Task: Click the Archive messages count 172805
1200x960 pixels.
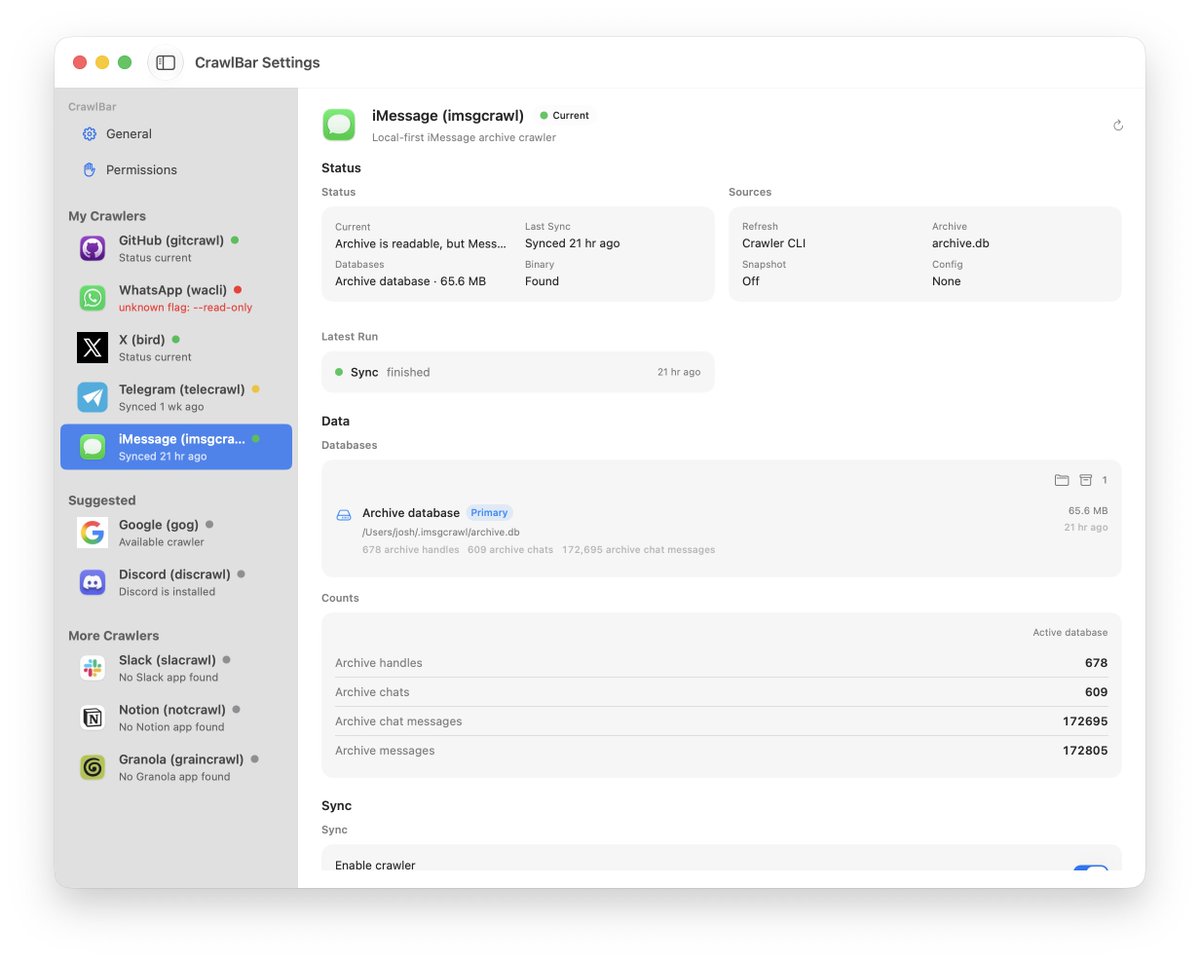Action: coord(1085,751)
